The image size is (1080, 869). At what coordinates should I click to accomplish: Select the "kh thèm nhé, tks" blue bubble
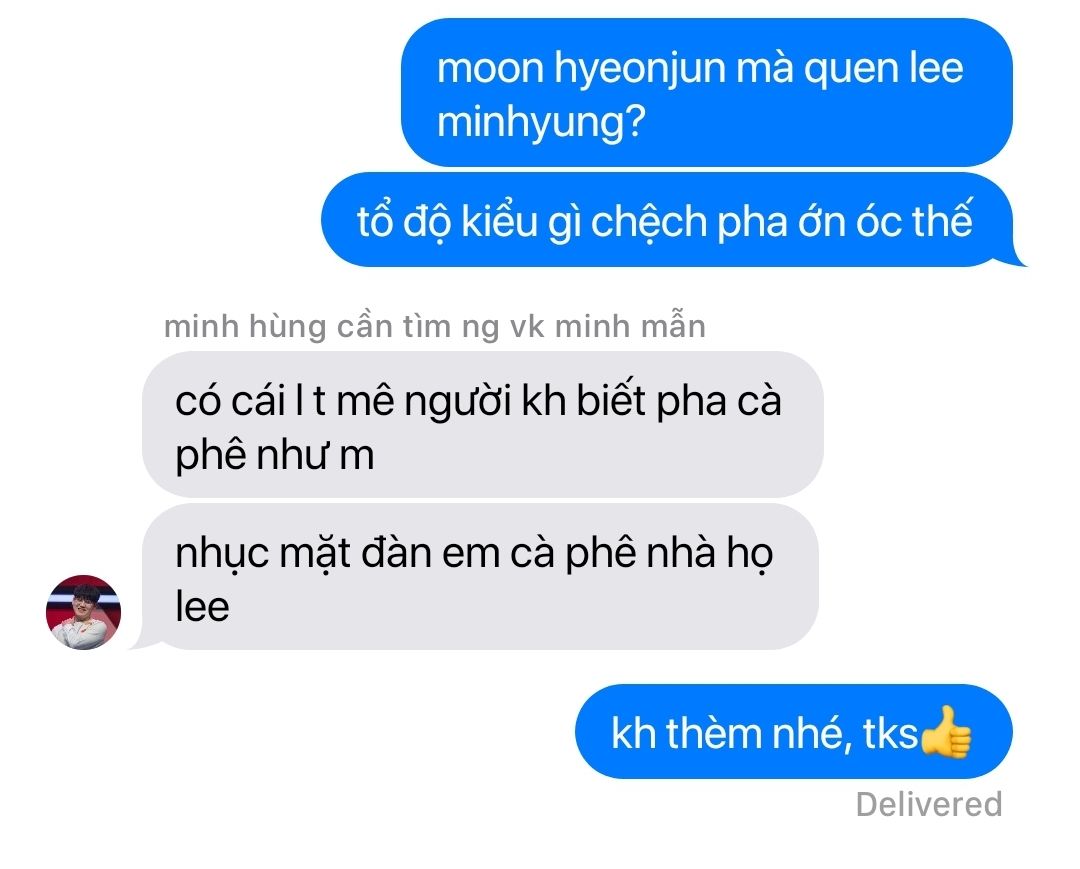click(793, 732)
